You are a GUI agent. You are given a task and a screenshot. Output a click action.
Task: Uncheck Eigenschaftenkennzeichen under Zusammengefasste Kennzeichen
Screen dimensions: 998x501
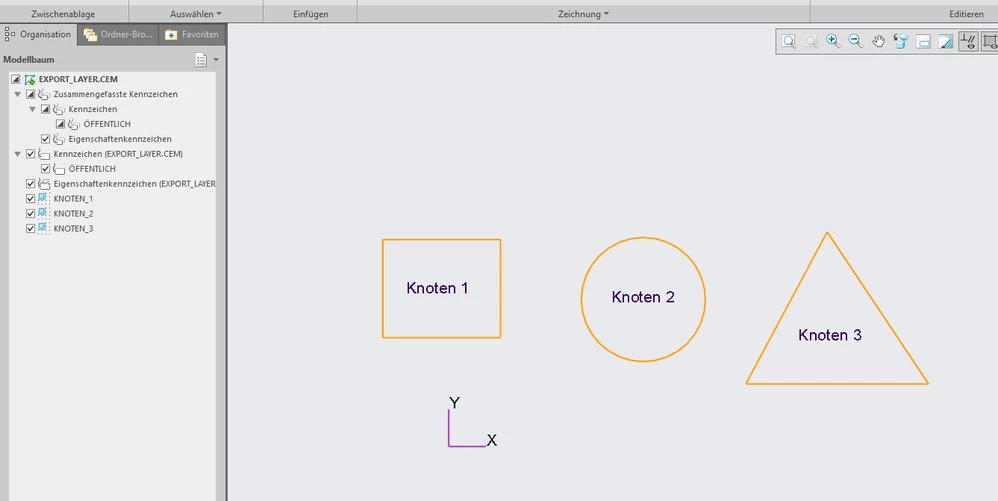click(x=45, y=139)
